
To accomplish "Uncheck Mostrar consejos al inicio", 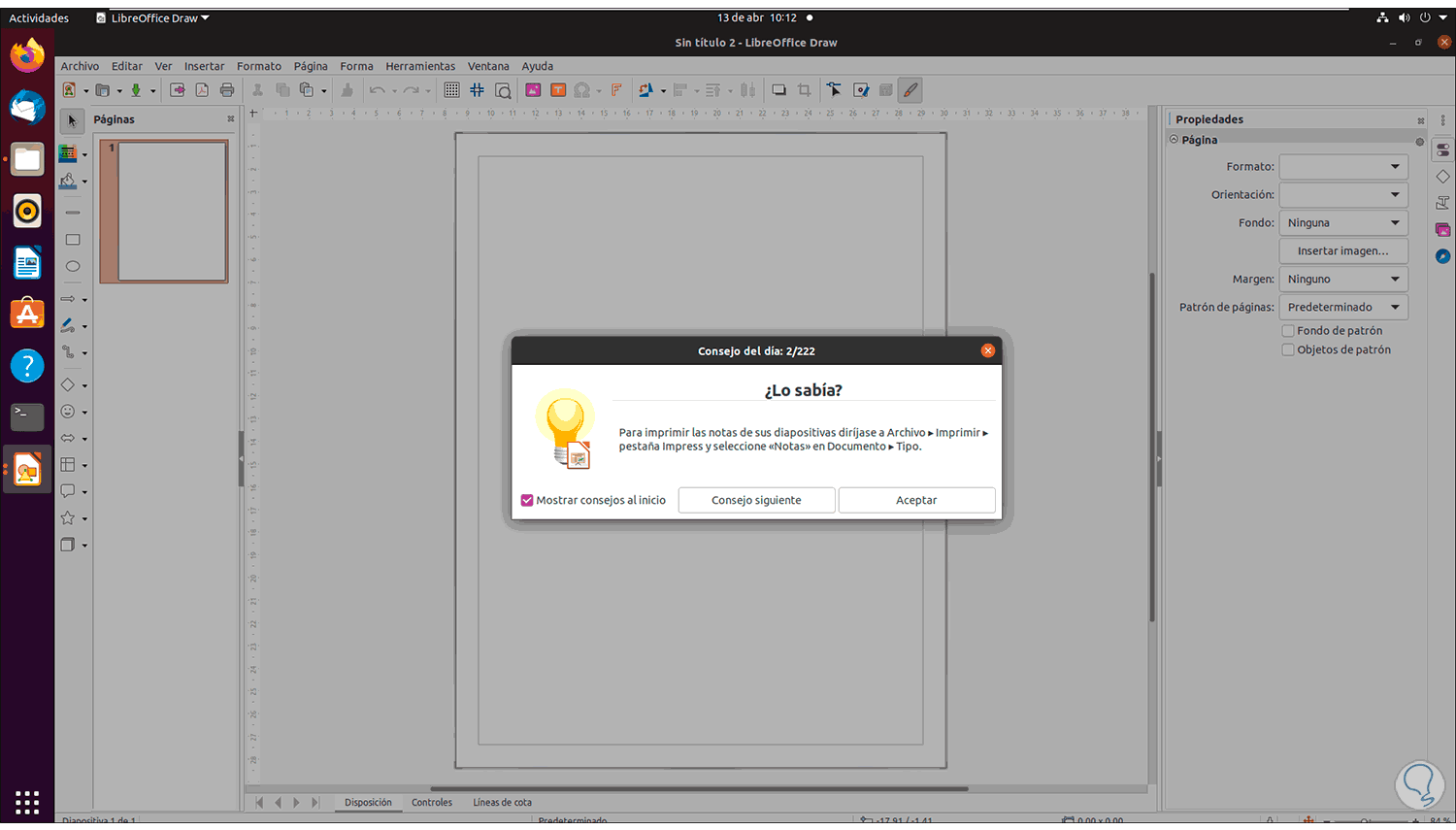I will point(527,500).
